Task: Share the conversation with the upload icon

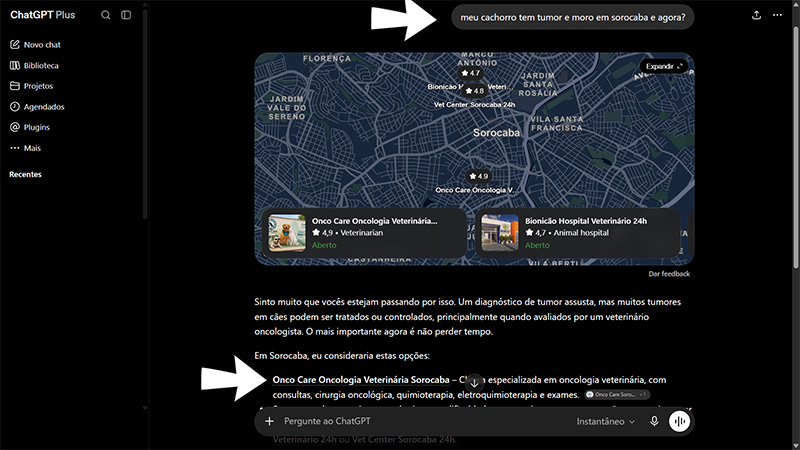Action: click(x=757, y=15)
